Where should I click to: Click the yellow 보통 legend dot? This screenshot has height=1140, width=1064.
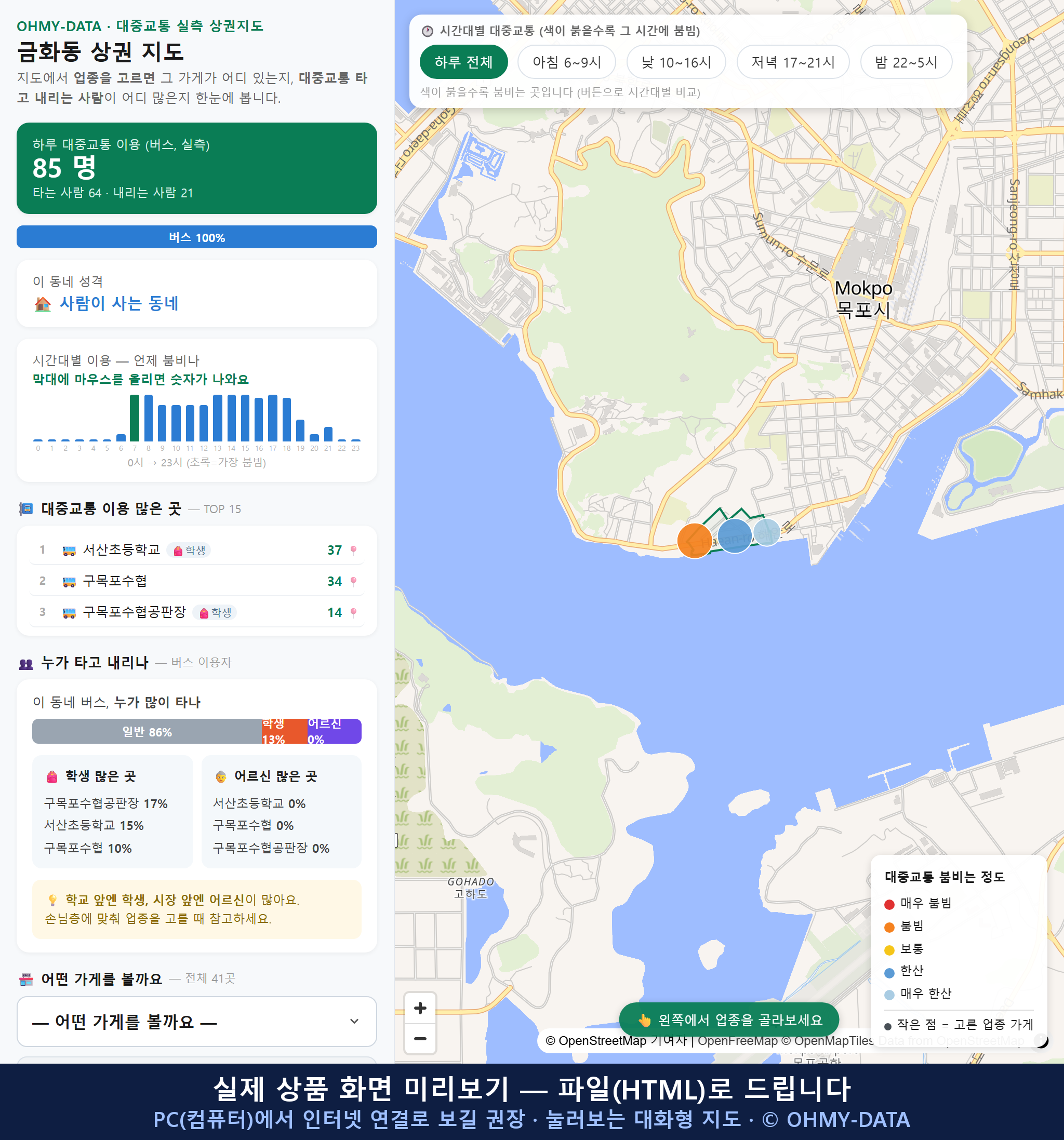point(889,949)
